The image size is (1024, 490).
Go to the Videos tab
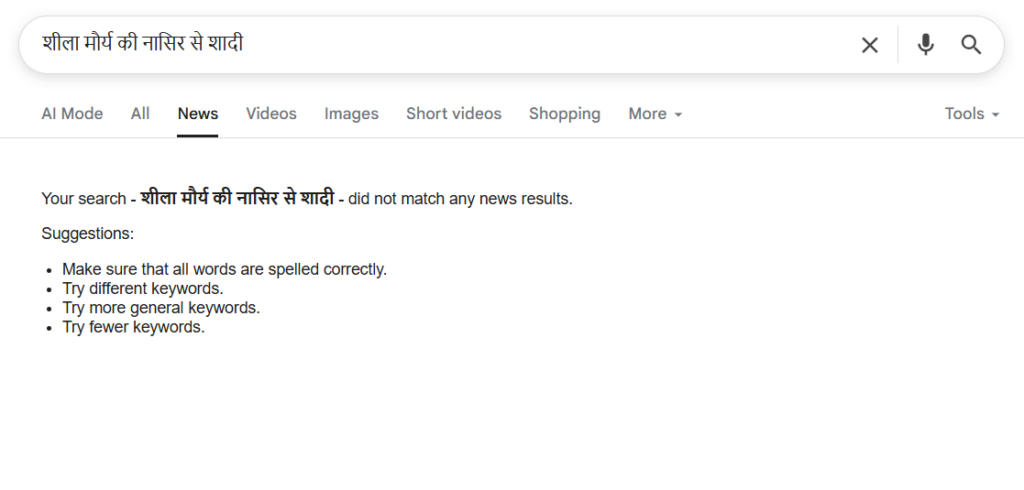271,114
